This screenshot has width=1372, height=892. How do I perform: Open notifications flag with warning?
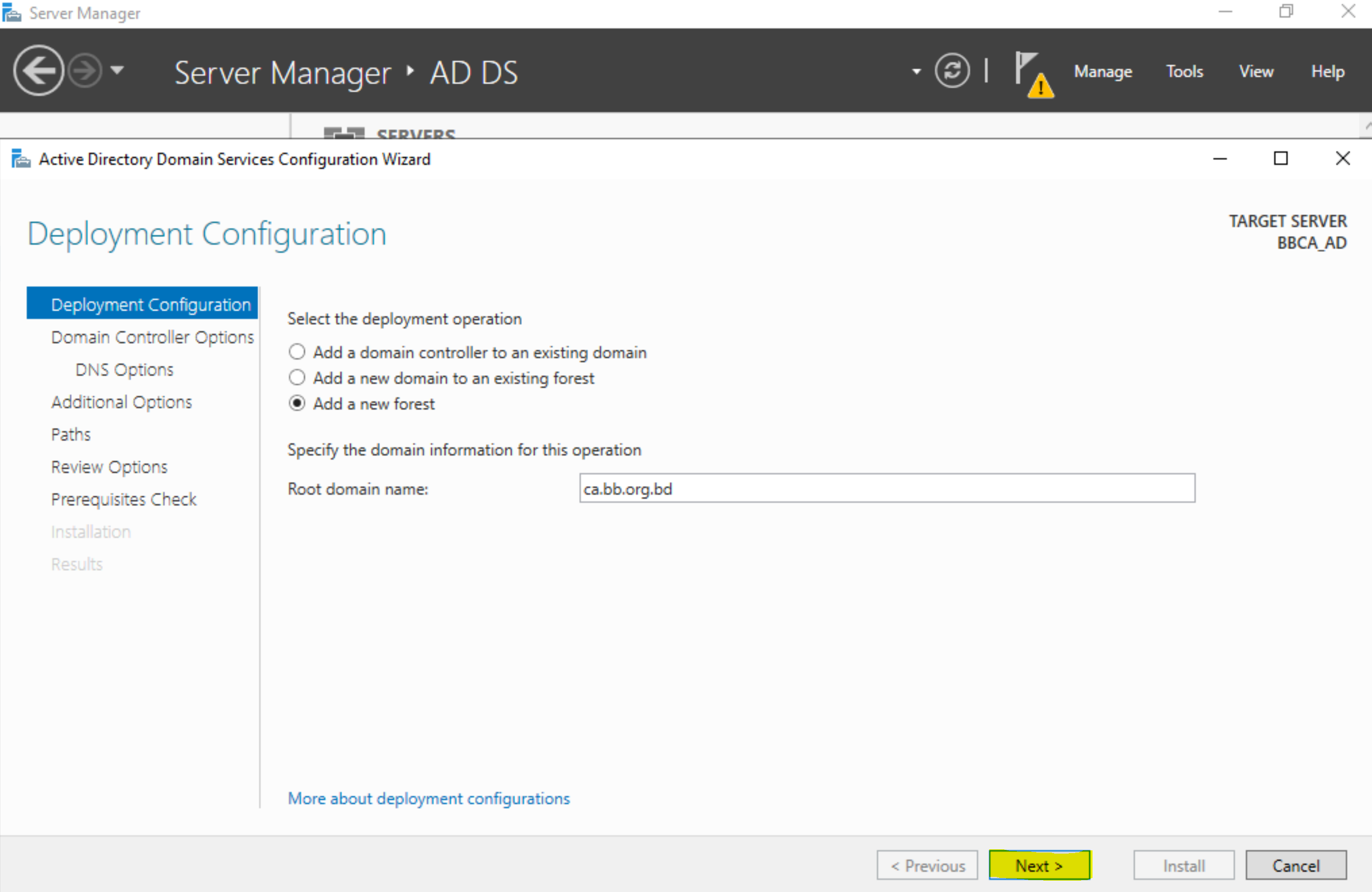pyautogui.click(x=1034, y=75)
